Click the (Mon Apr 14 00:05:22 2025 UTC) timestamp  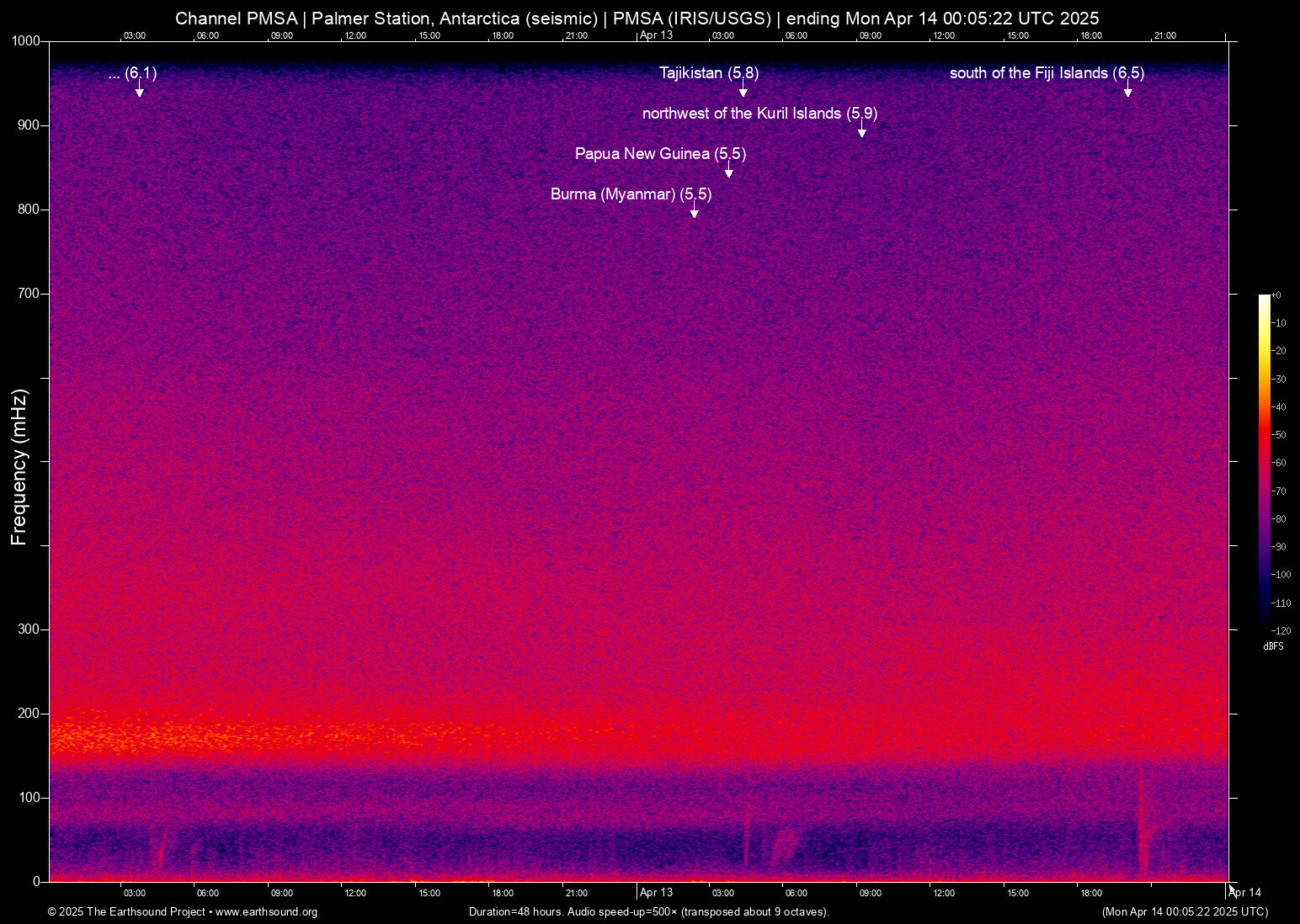click(x=1185, y=912)
